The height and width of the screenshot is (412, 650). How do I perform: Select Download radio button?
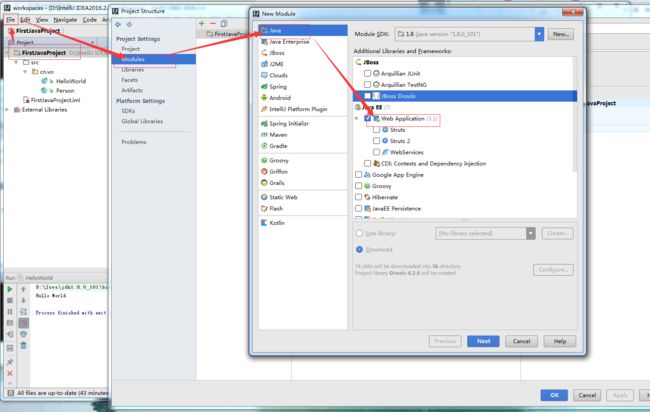pyautogui.click(x=359, y=249)
